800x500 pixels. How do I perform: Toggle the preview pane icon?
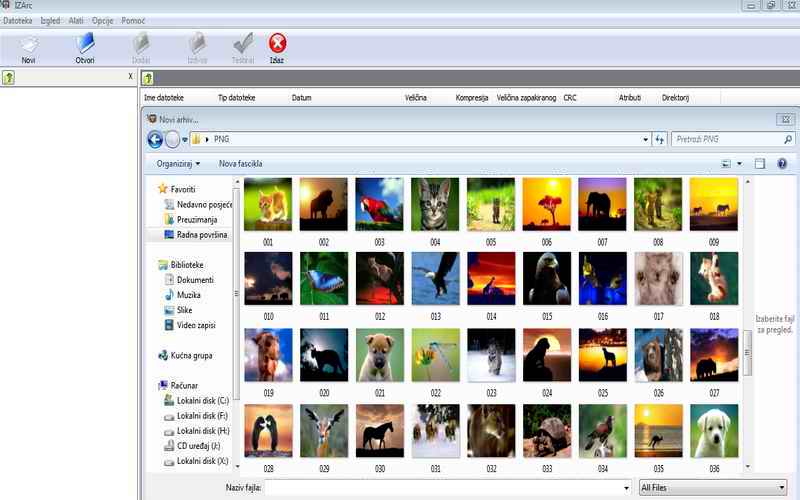[x=760, y=163]
